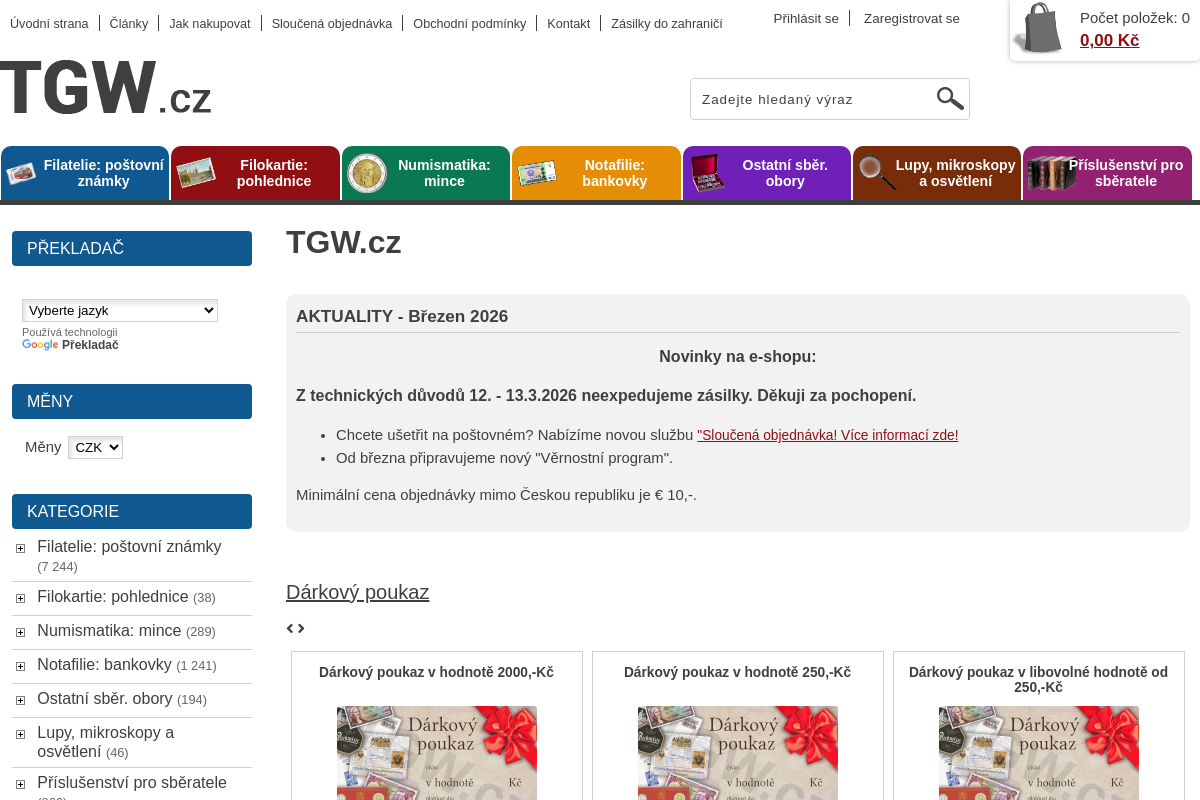
Task: Open the CZK currency selector
Action: click(95, 447)
